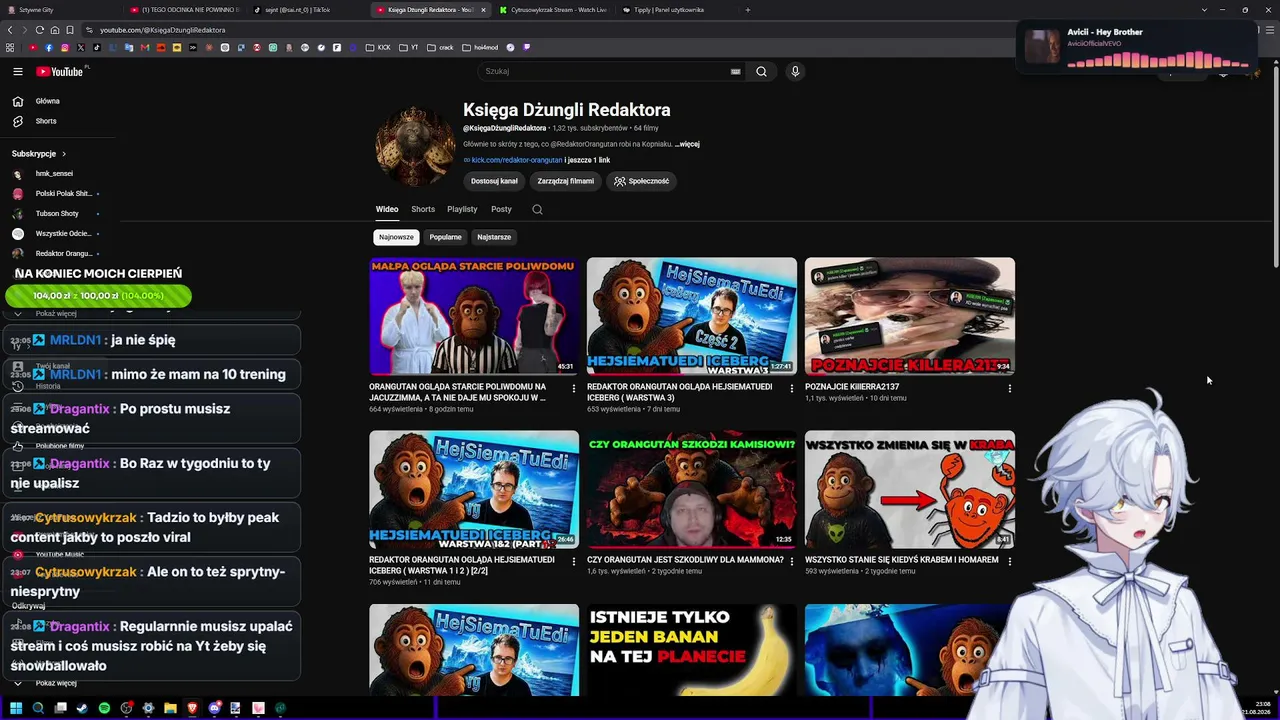
Task: Switch to the channel Shorts tab
Action: tap(423, 209)
